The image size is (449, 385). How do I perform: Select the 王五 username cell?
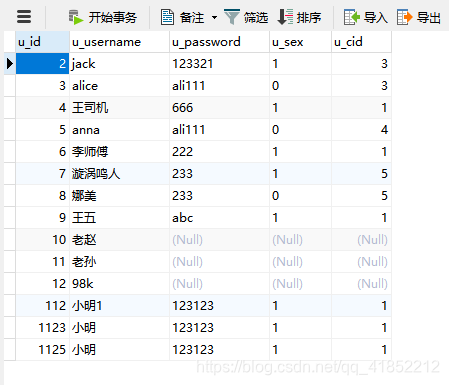tap(119, 218)
